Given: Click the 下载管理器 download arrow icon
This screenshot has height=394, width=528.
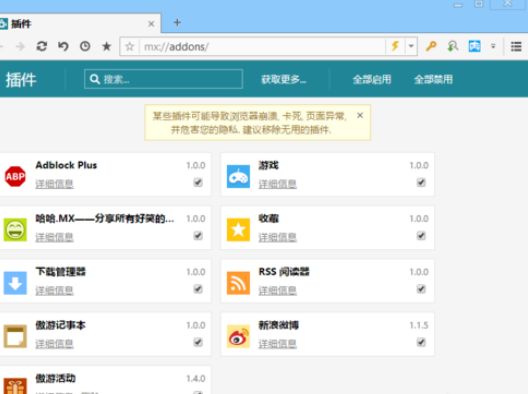Looking at the screenshot, I should tap(15, 283).
